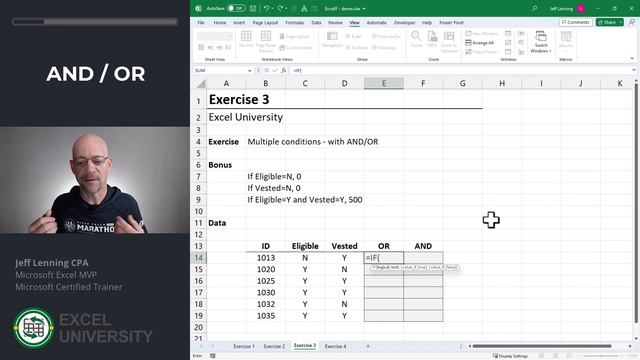Viewport: 640px width, 360px height.
Task: Click the macro record status bar icon
Action: coord(213,356)
